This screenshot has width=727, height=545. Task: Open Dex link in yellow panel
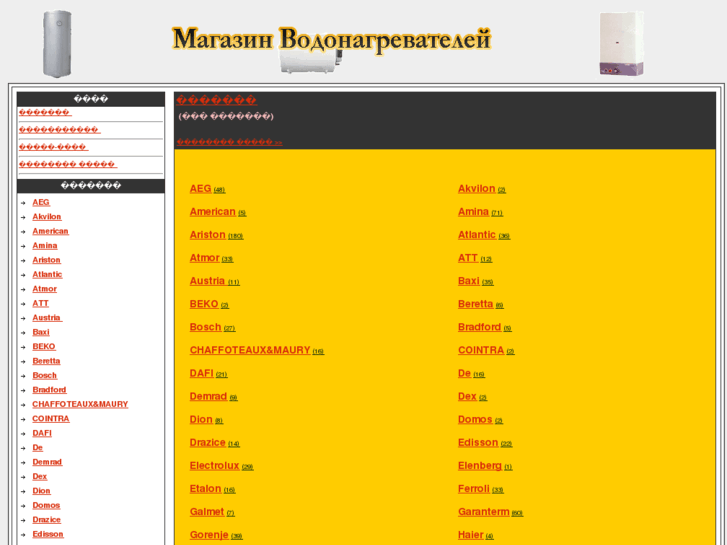tap(472, 397)
